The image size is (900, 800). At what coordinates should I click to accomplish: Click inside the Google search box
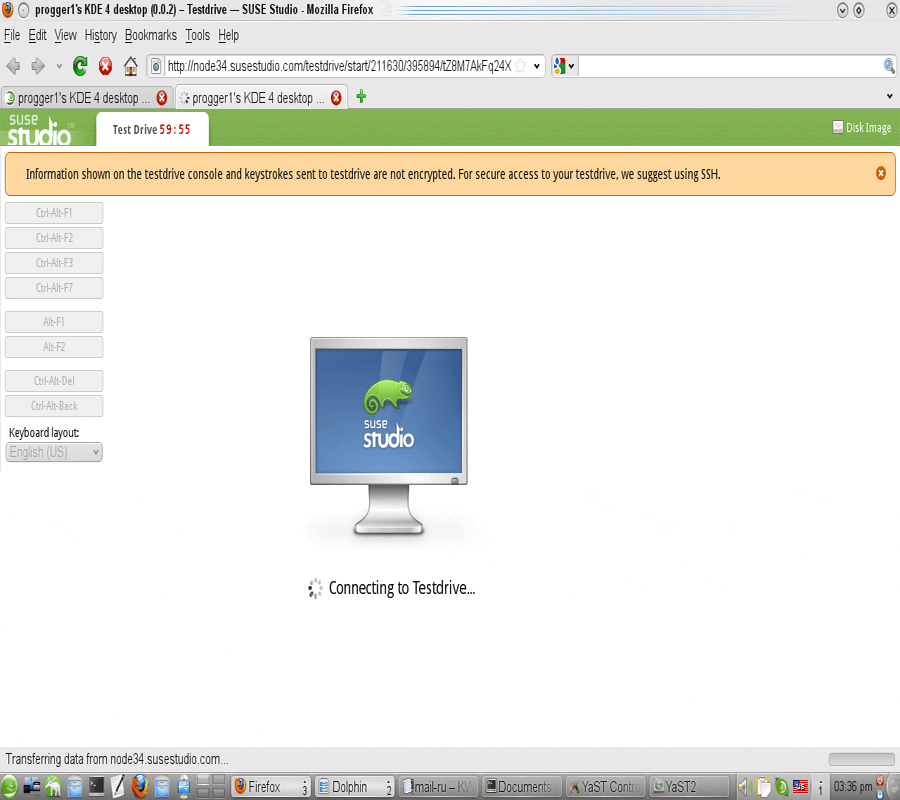coord(730,66)
